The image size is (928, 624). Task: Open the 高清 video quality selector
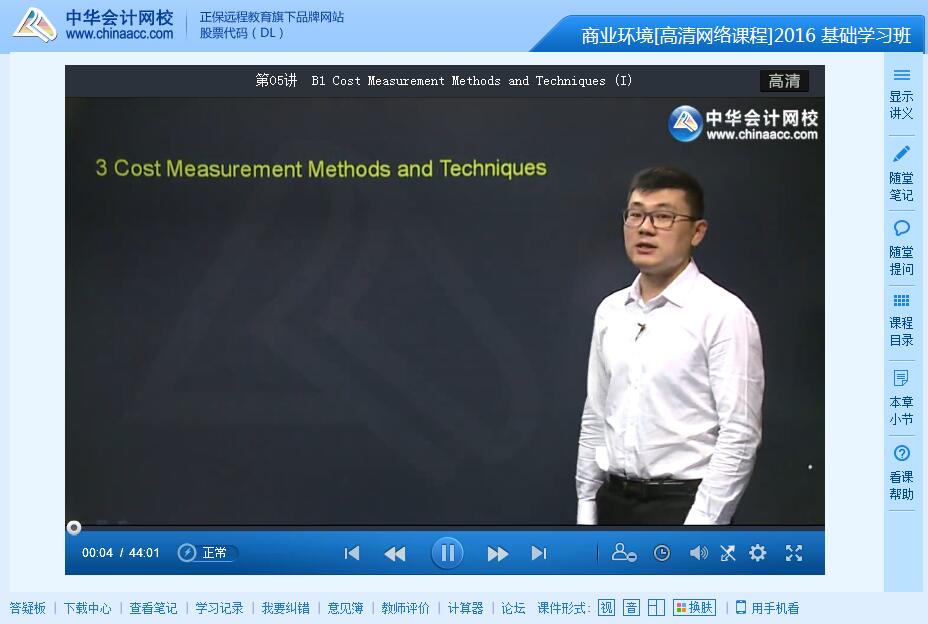[x=784, y=81]
